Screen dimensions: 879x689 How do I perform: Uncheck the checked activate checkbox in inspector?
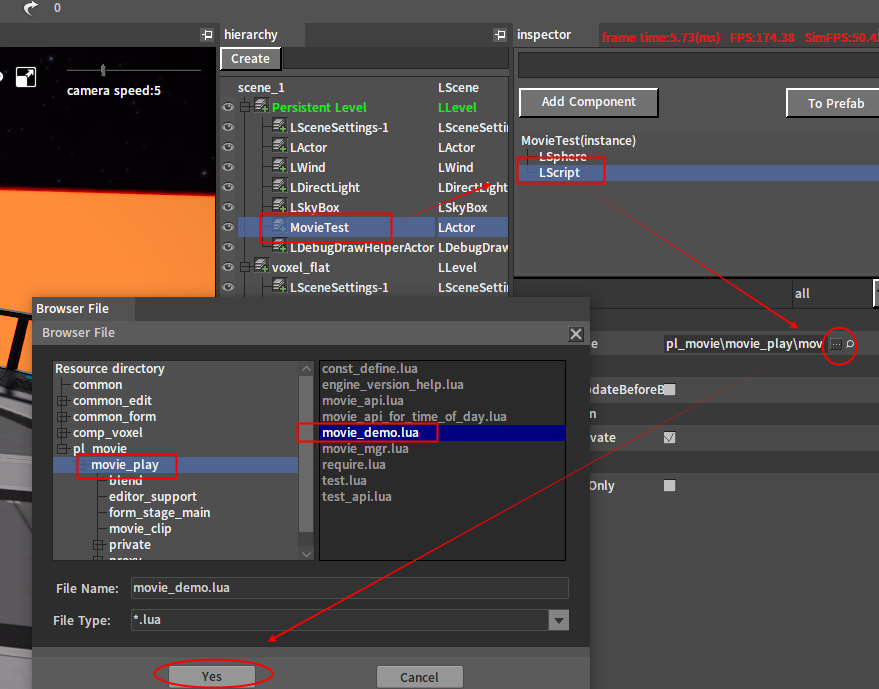[669, 438]
